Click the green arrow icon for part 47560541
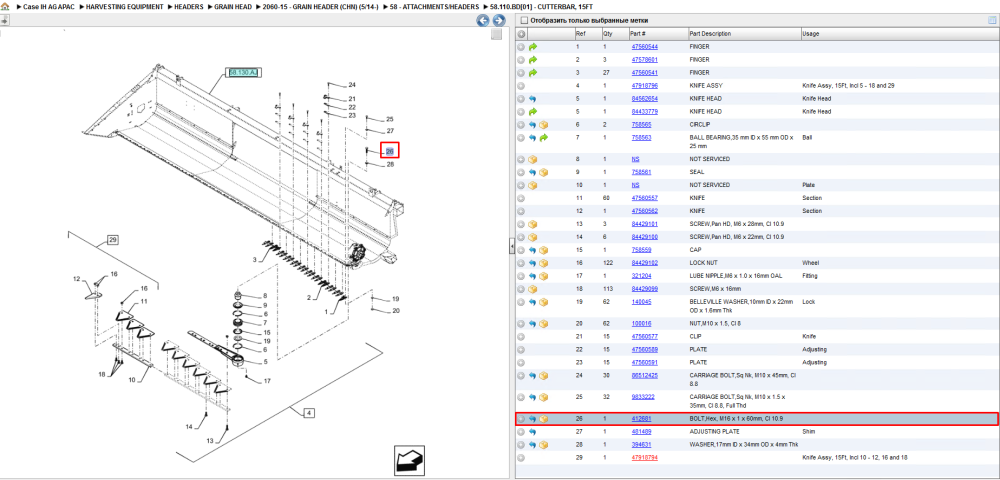1000x480 pixels. coord(533,73)
